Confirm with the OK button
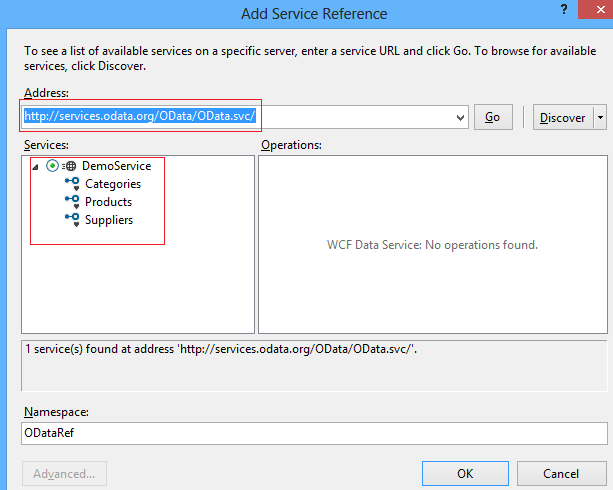Screen dimensions: 613x490 [x=465, y=473]
